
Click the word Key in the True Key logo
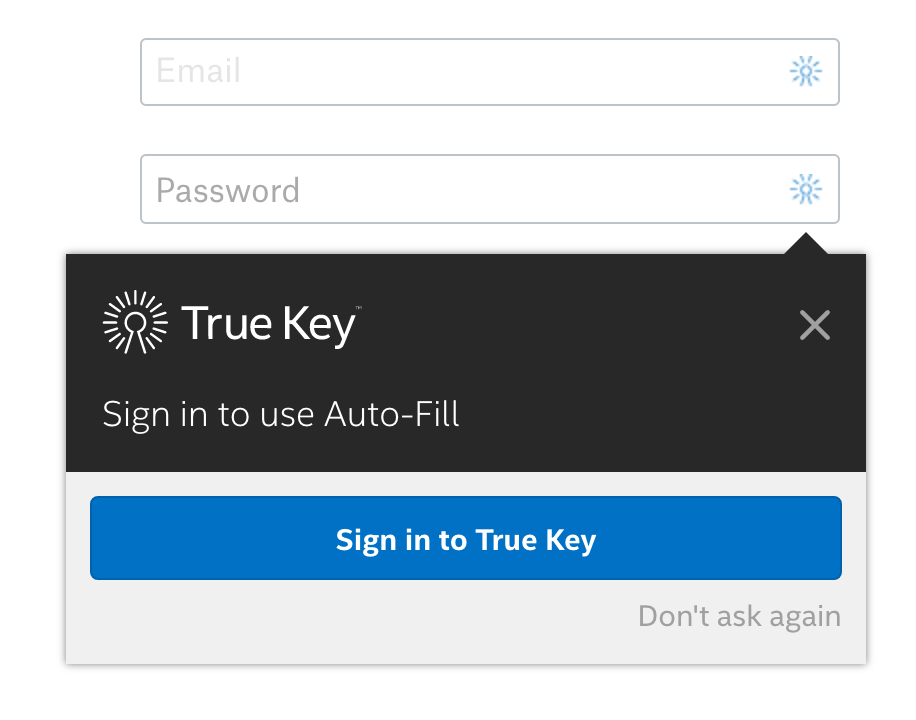pyautogui.click(x=319, y=325)
